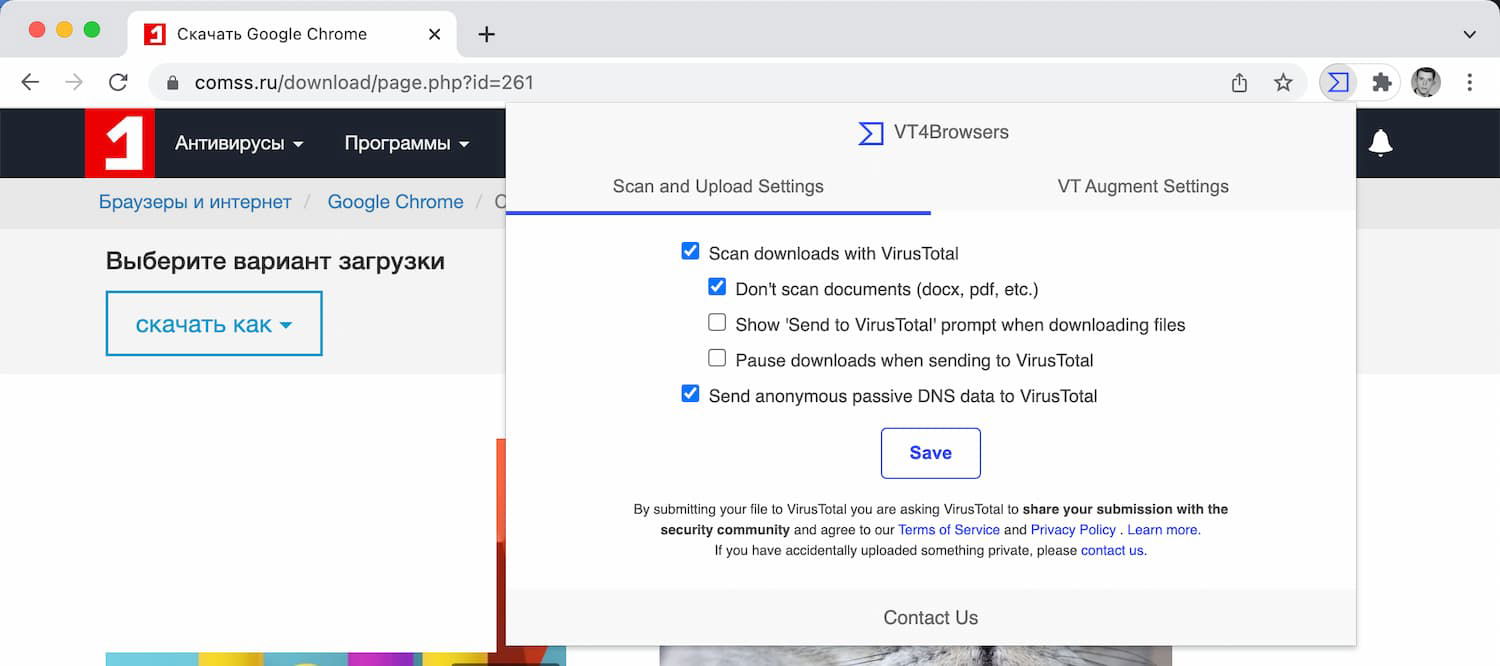This screenshot has height=666, width=1500.
Task: Go back to the previous page
Action: pyautogui.click(x=30, y=83)
